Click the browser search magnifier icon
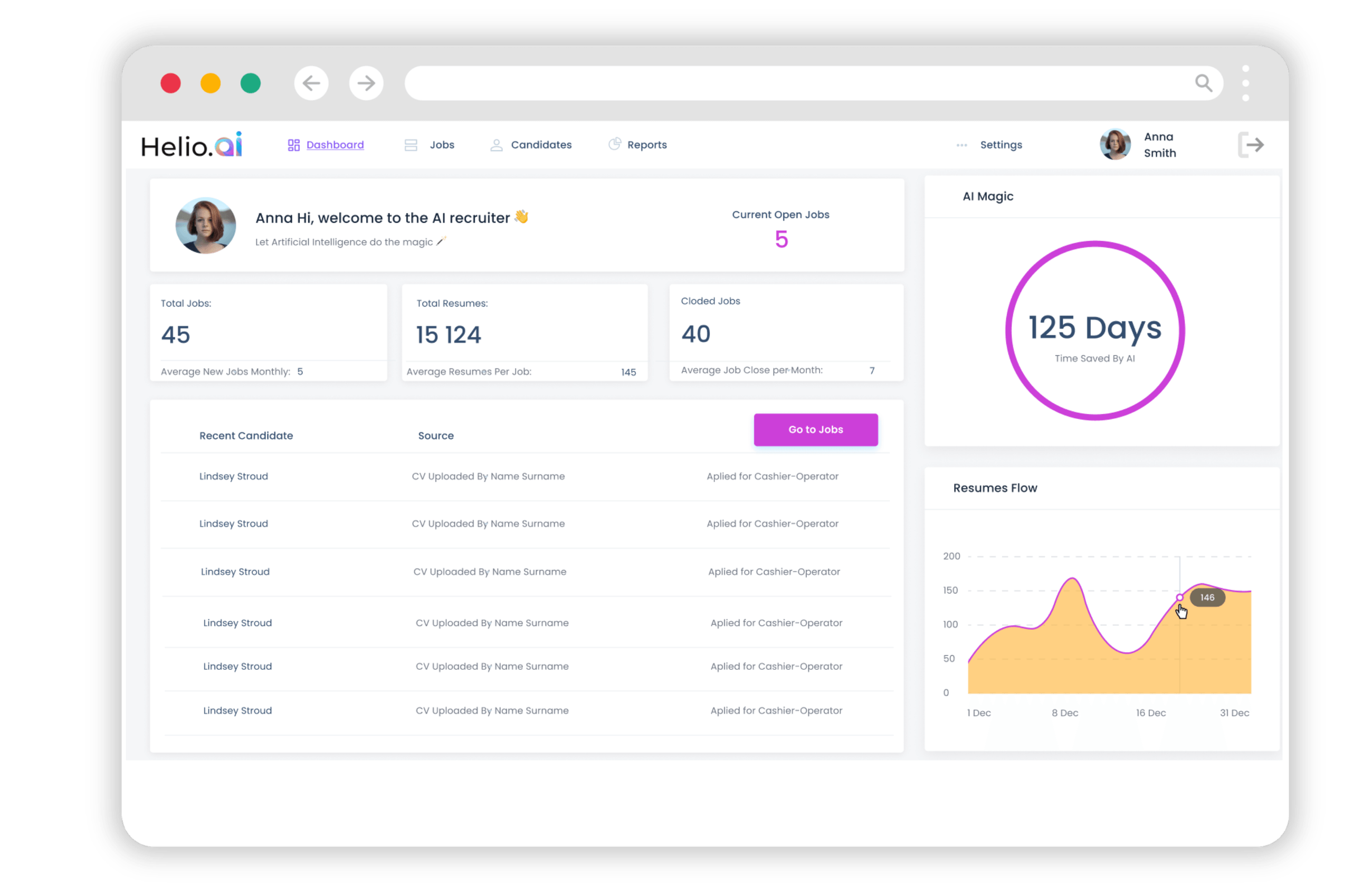The width and height of the screenshot is (1372, 892). tap(1204, 83)
